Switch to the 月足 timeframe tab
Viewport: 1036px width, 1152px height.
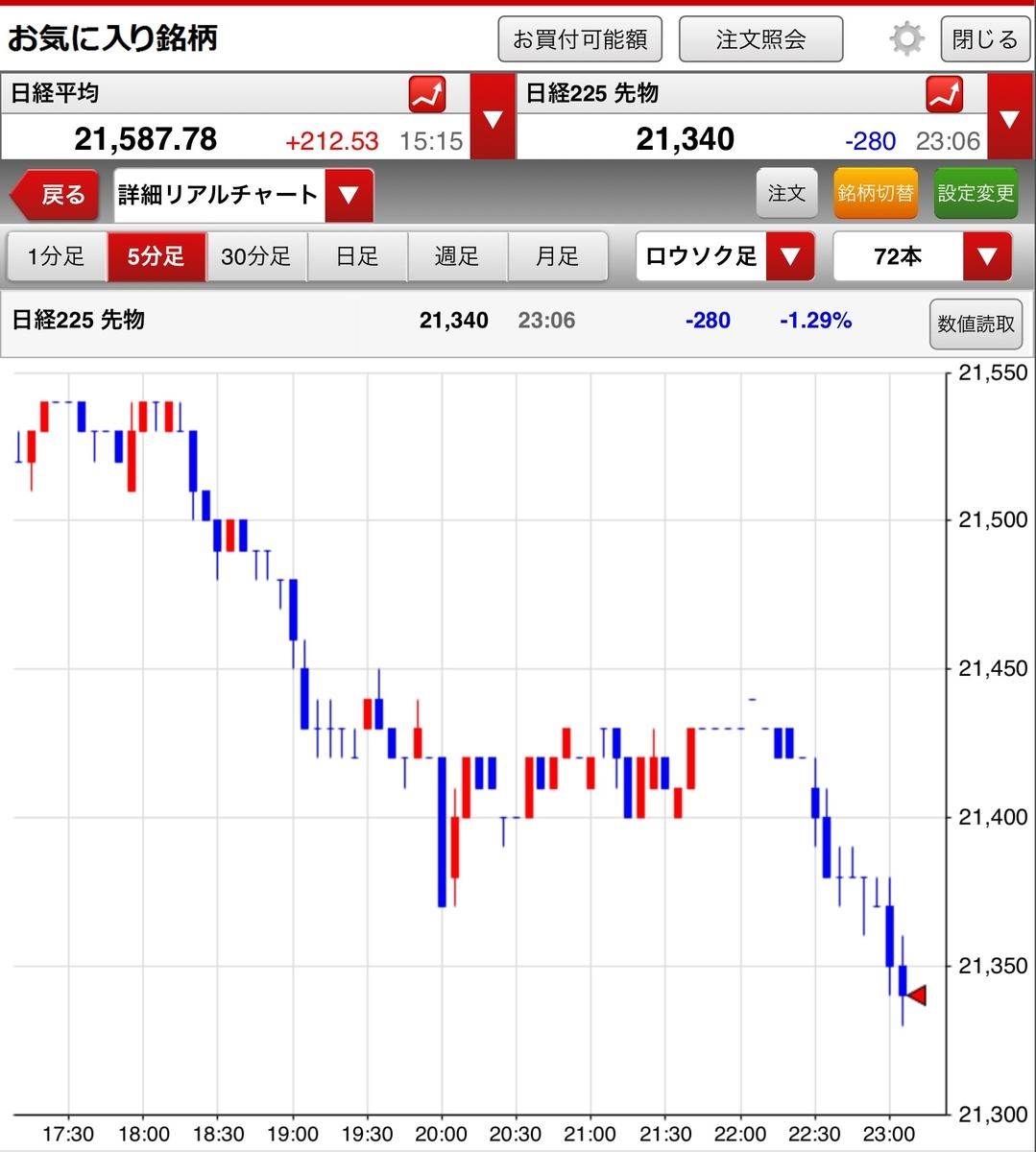[558, 256]
